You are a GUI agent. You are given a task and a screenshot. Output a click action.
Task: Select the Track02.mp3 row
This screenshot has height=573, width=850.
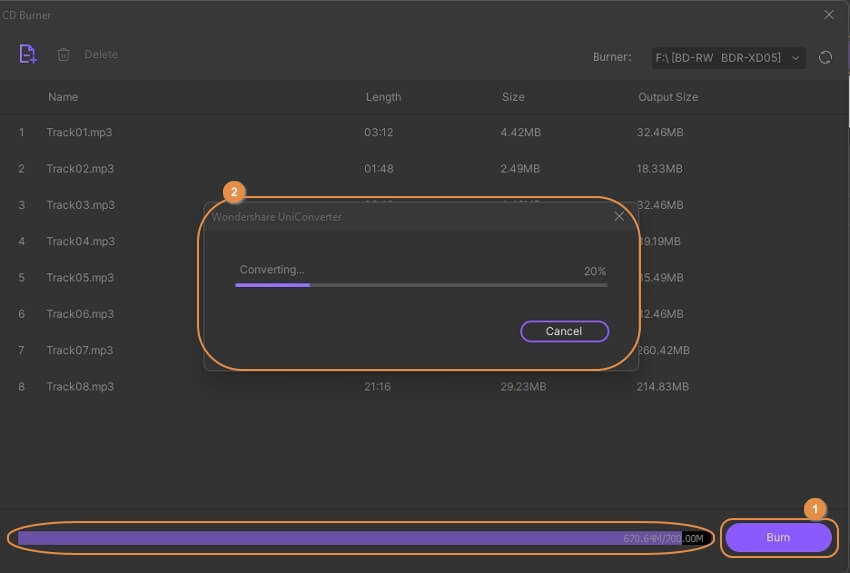pyautogui.click(x=80, y=169)
